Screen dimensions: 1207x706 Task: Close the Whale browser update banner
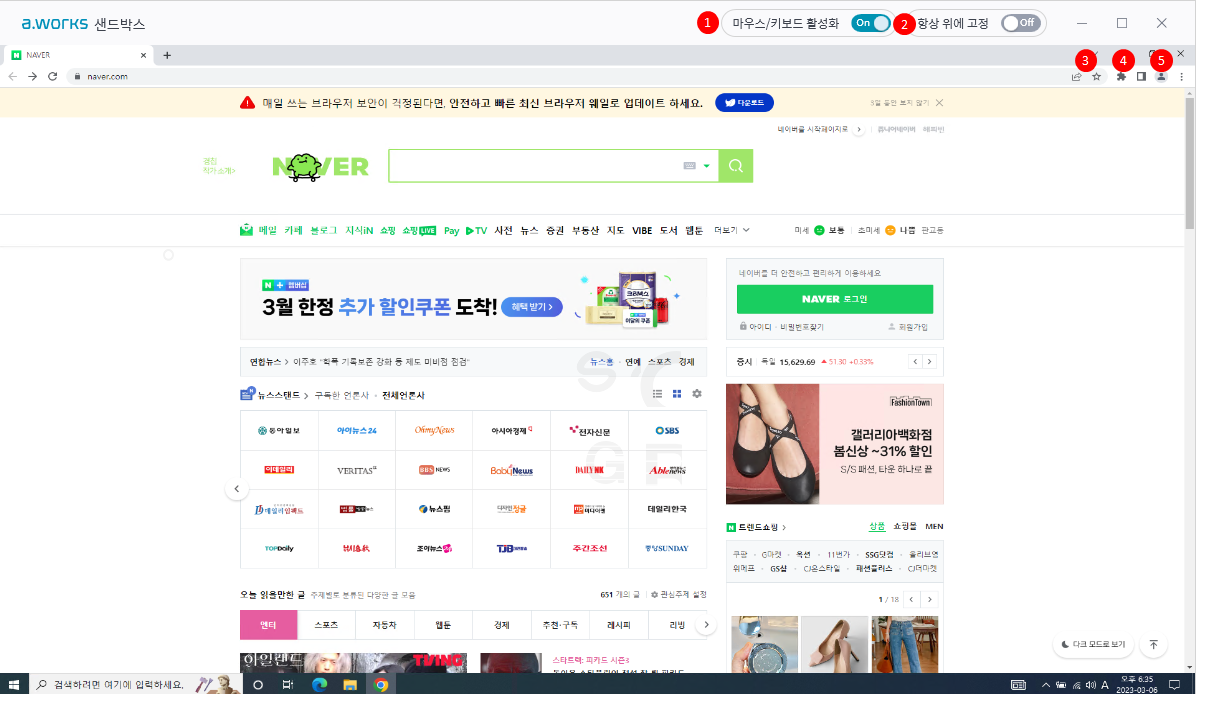pos(939,102)
